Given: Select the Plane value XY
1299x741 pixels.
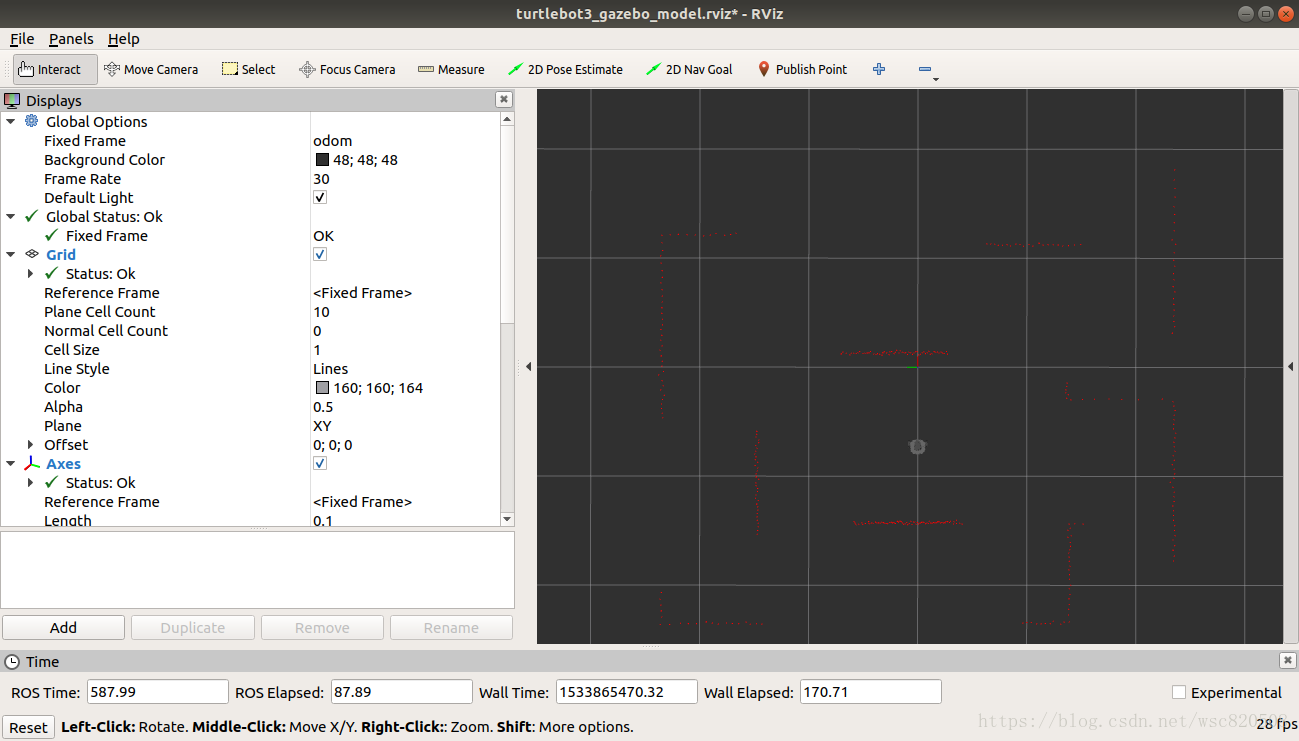Looking at the screenshot, I should tap(322, 426).
